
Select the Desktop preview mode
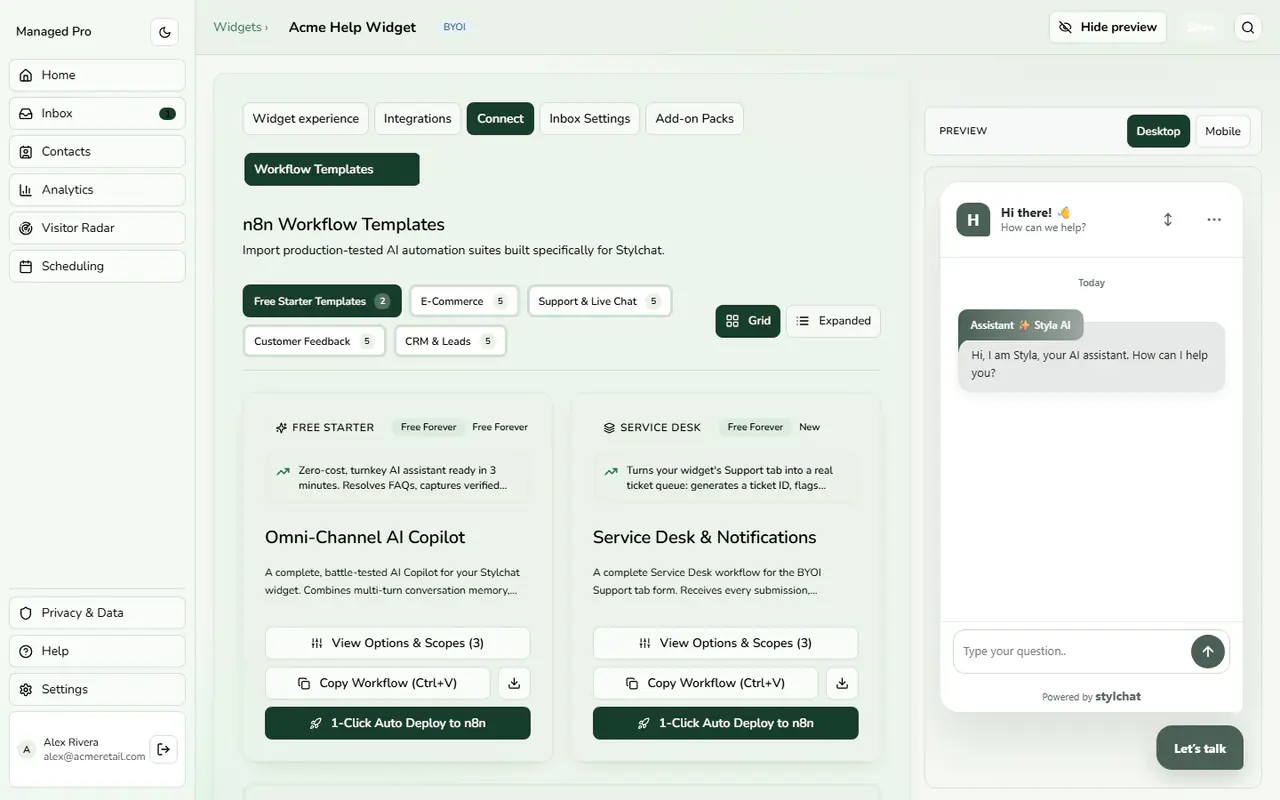(x=1159, y=131)
